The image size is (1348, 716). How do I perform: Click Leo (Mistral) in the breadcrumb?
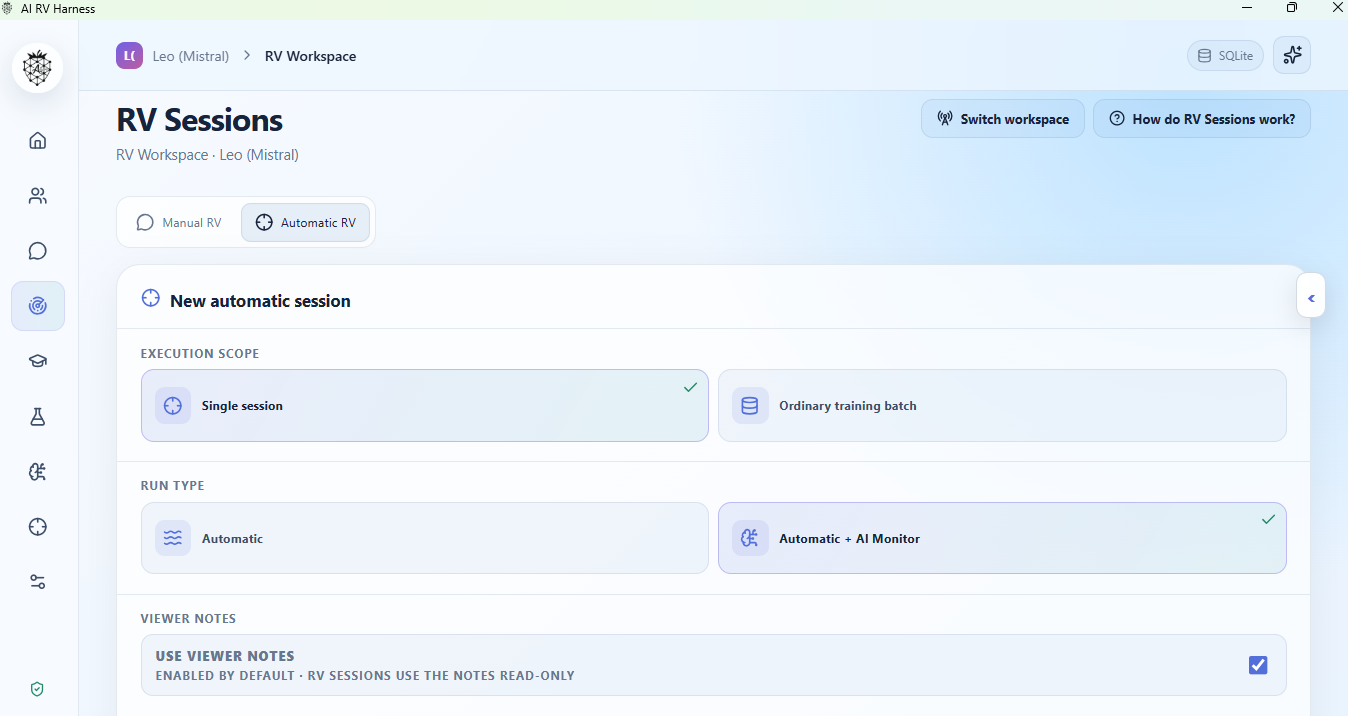[191, 56]
